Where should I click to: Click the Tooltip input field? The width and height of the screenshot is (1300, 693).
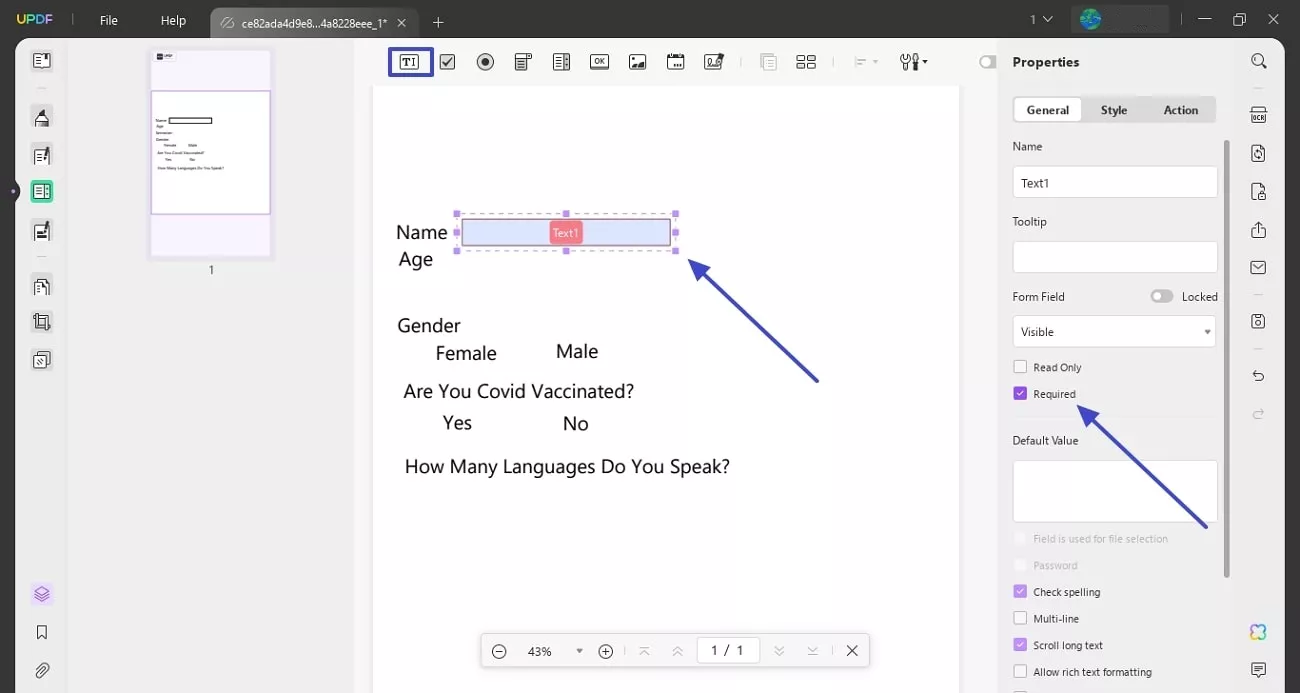(x=1115, y=257)
